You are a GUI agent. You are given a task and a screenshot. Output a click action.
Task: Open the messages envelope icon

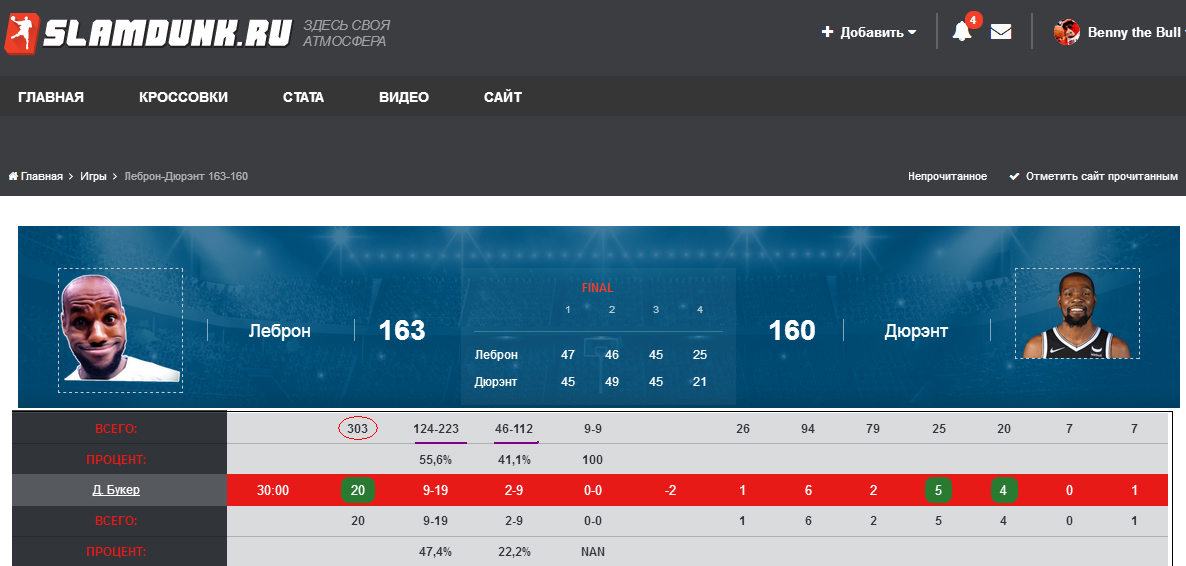click(x=1001, y=31)
